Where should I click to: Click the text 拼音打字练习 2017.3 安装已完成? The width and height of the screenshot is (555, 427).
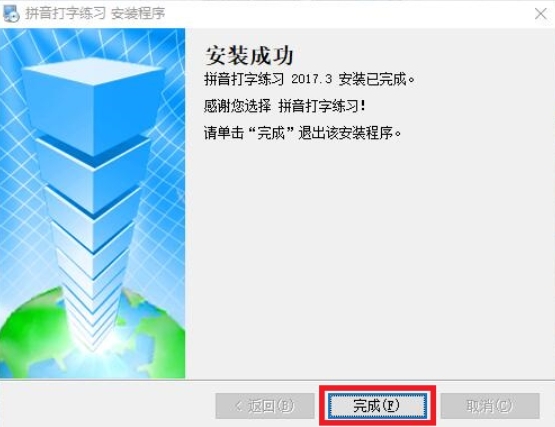[x=309, y=79]
